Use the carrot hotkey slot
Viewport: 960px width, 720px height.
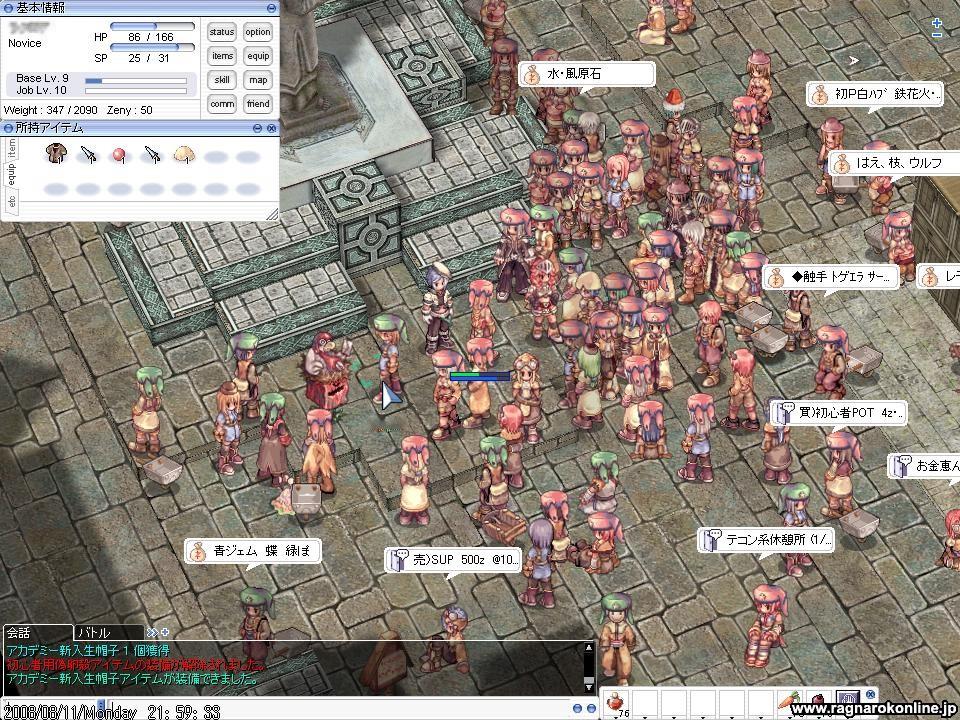coord(789,702)
